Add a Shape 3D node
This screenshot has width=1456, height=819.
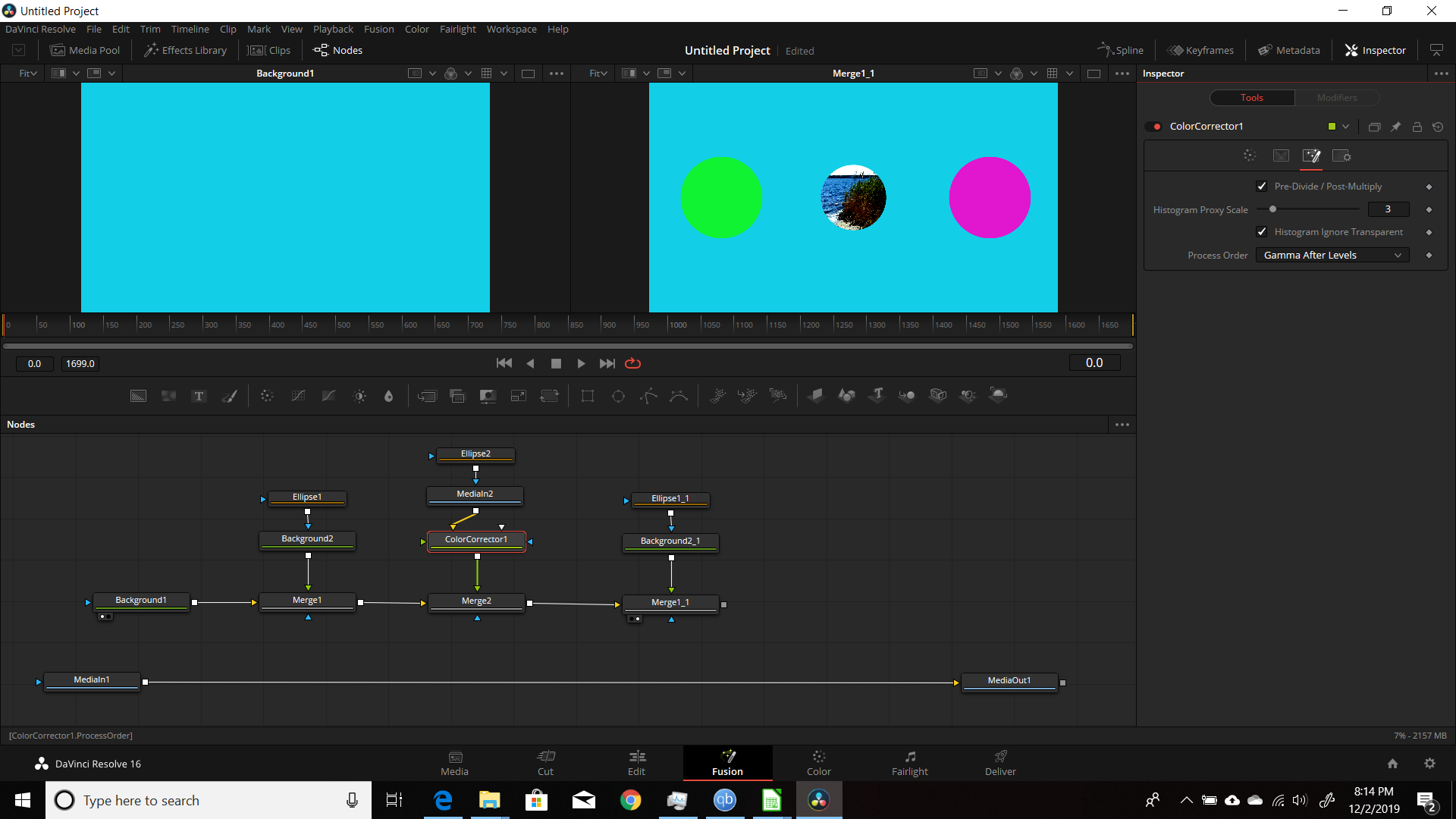point(846,395)
